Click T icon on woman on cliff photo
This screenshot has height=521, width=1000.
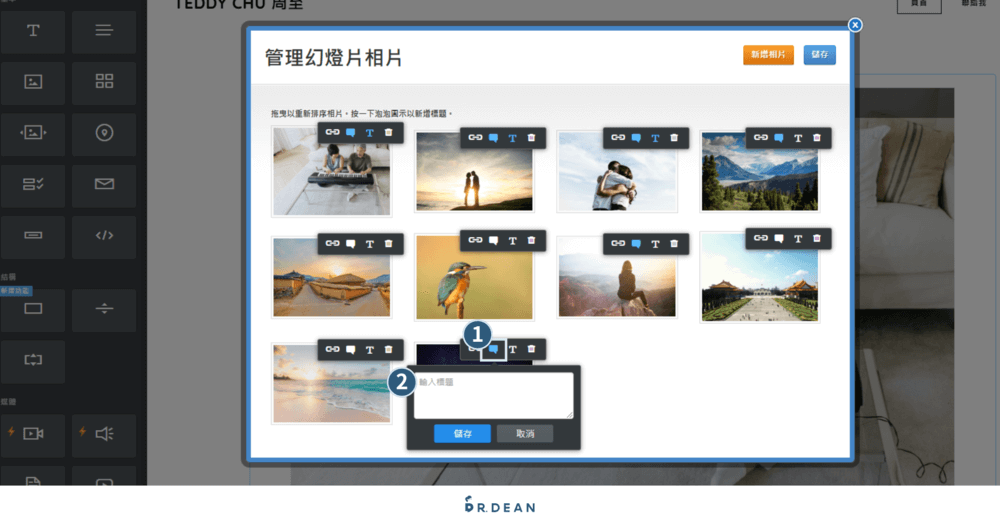656,244
